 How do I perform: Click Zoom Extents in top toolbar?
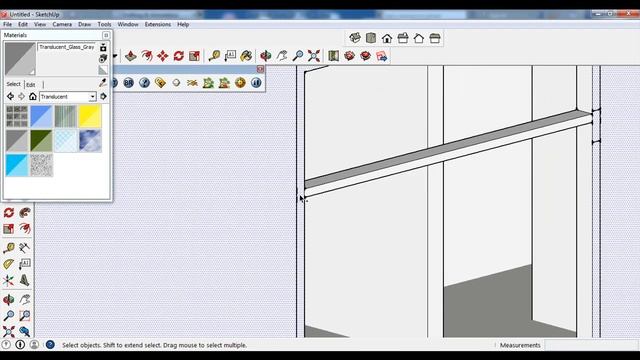(x=313, y=56)
